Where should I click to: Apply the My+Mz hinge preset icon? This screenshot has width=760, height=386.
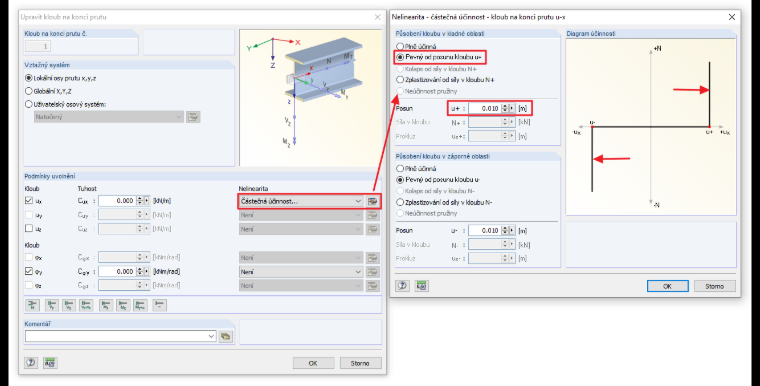tap(141, 305)
